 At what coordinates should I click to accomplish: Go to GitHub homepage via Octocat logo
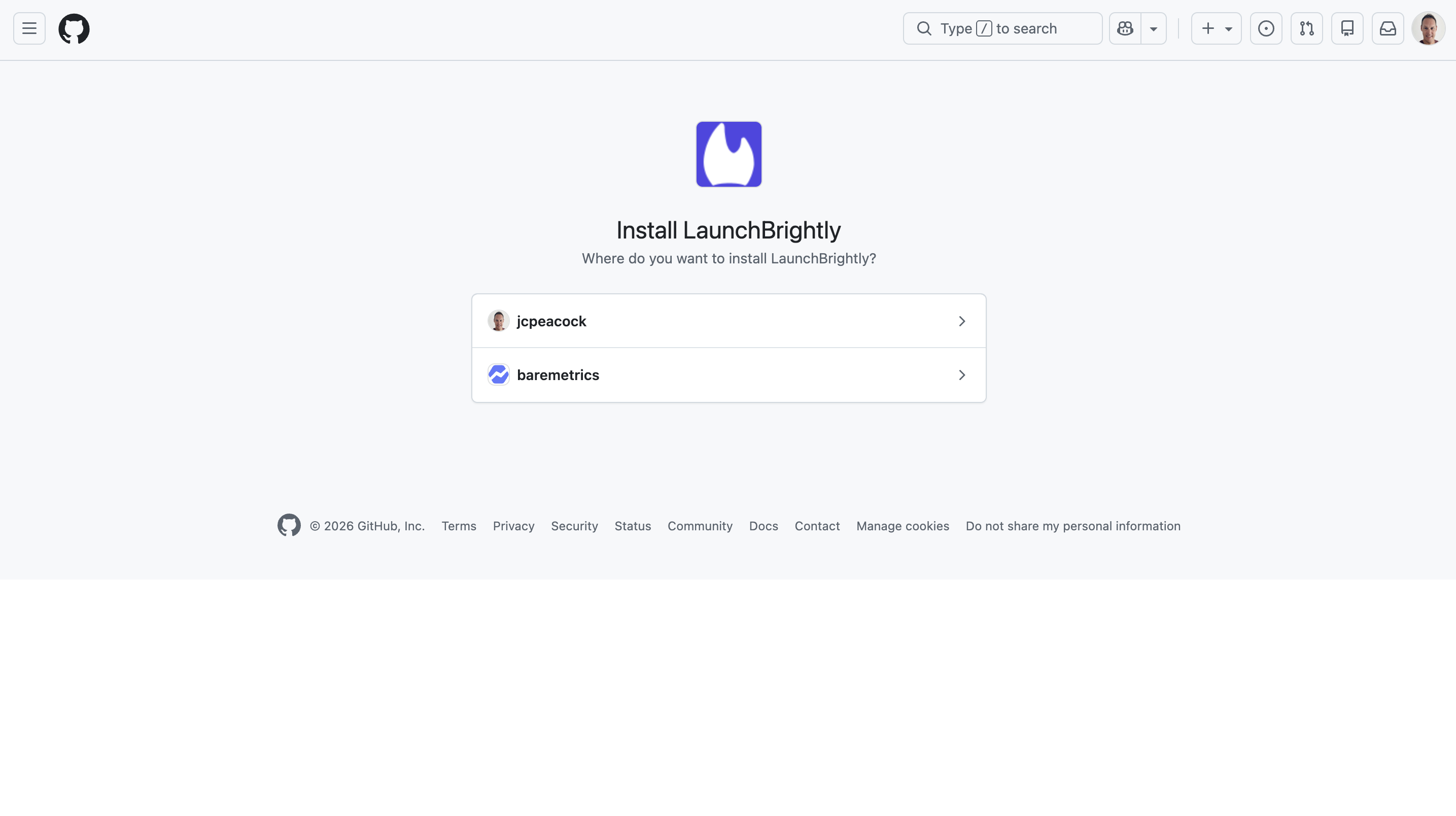pos(74,28)
